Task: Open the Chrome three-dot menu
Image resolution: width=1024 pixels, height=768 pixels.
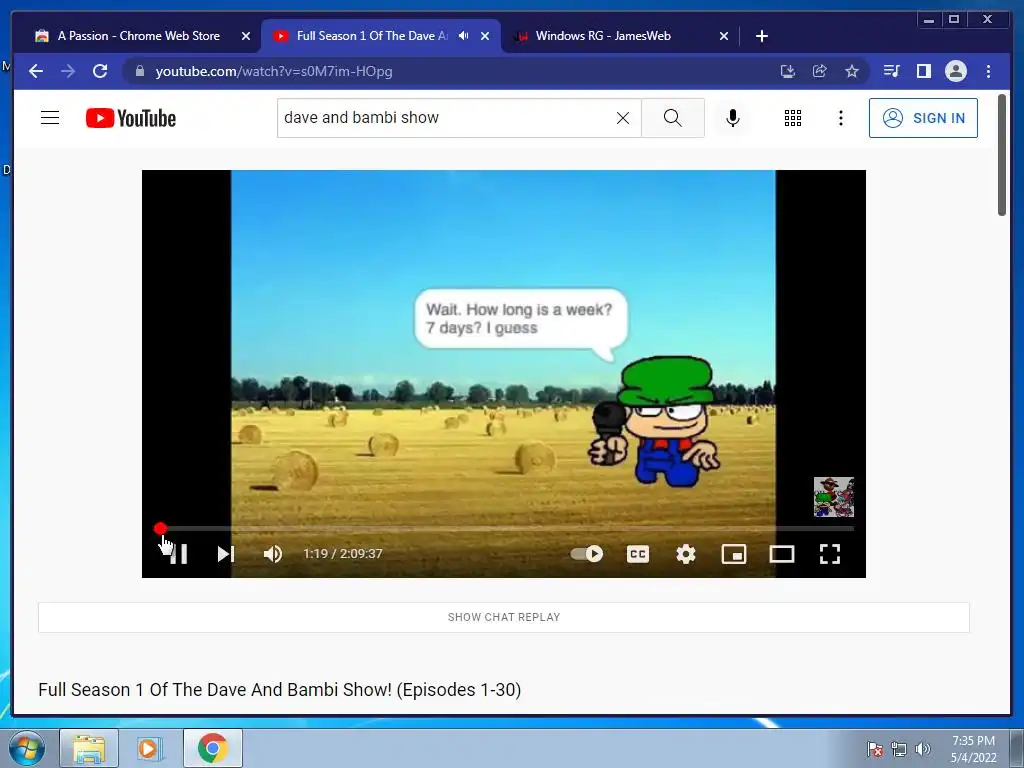Action: click(x=988, y=71)
